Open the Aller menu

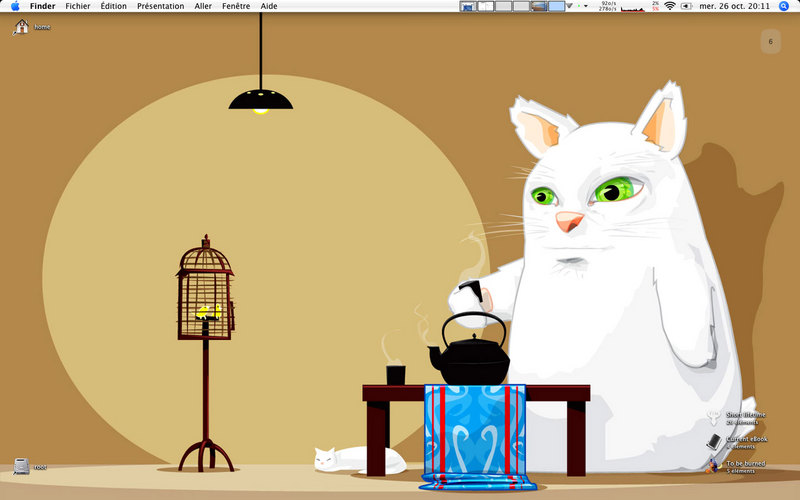[x=203, y=6]
